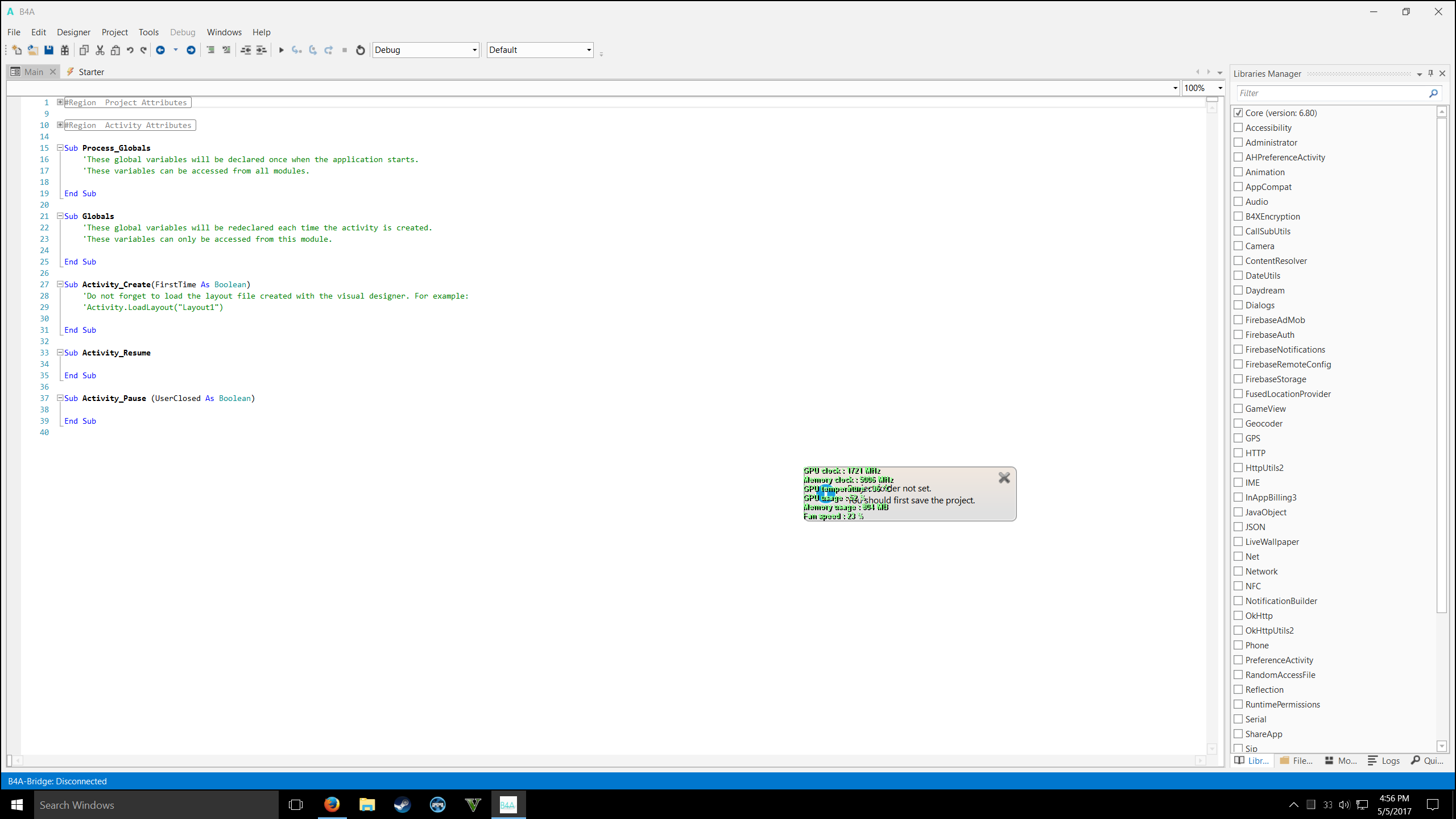Dismiss the save-project notification popup
Viewport: 1456px width, 819px height.
tap(1004, 478)
